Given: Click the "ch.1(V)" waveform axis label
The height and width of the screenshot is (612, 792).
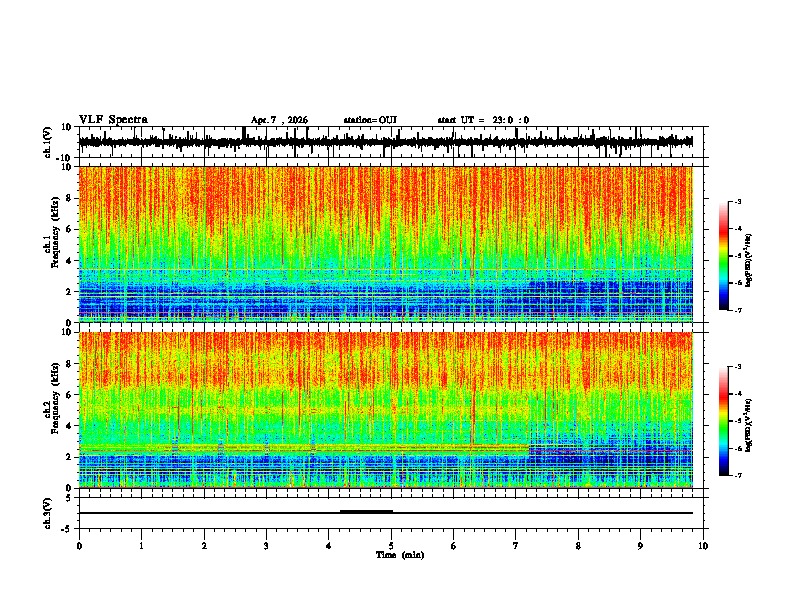Looking at the screenshot, I should point(48,142).
